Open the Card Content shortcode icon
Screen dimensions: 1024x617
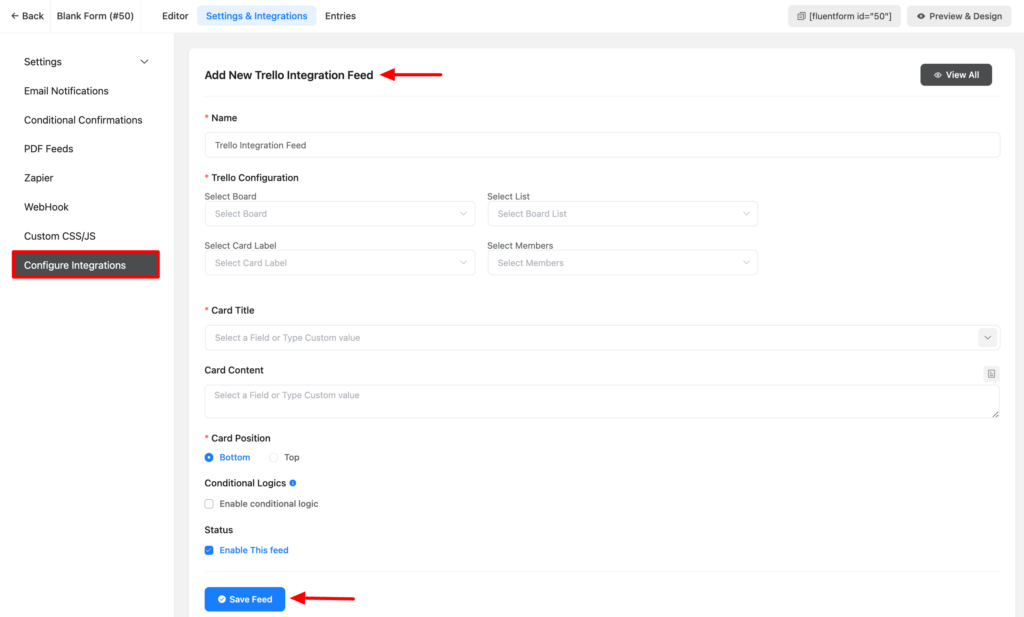[x=991, y=373]
